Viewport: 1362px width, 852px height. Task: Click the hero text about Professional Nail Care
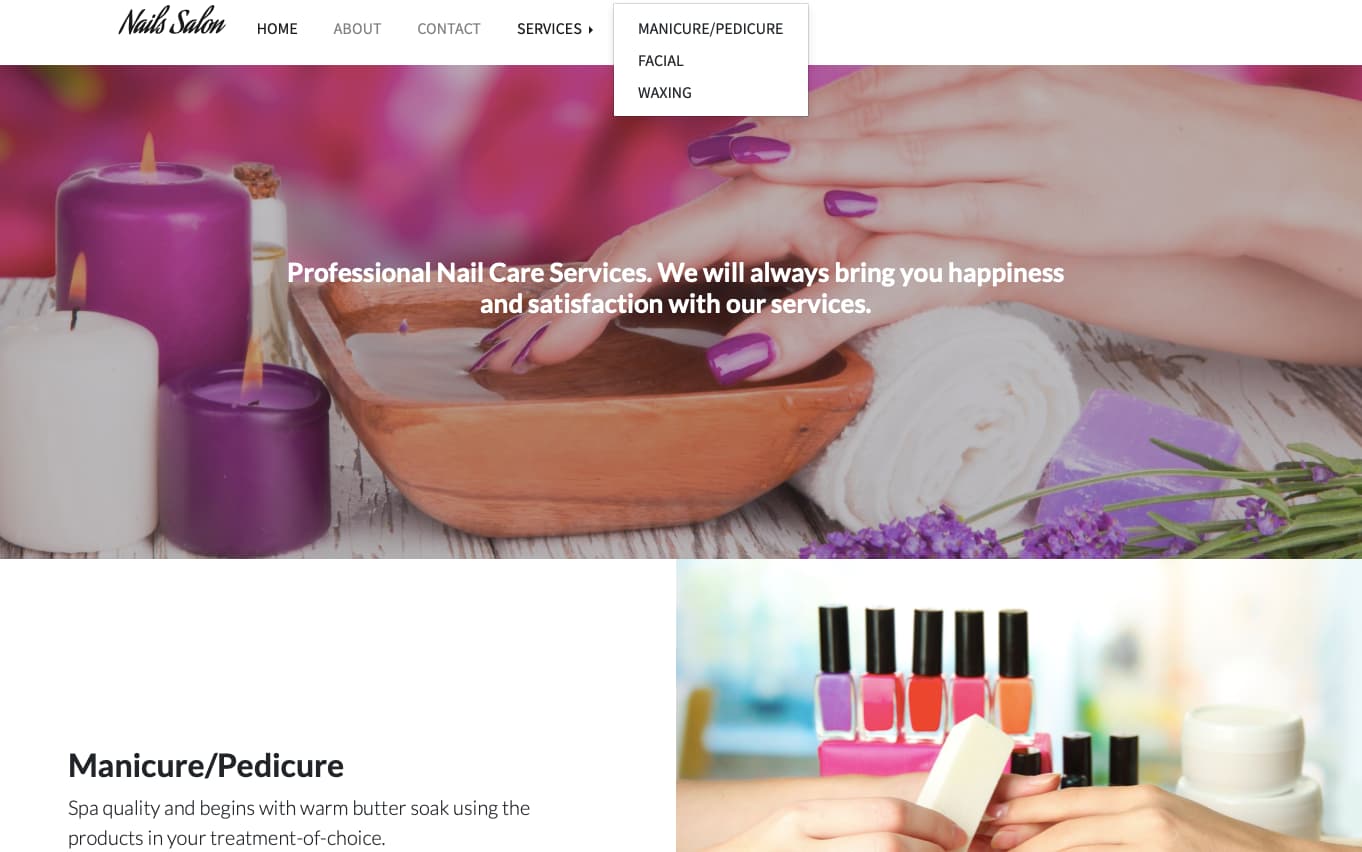coord(675,288)
